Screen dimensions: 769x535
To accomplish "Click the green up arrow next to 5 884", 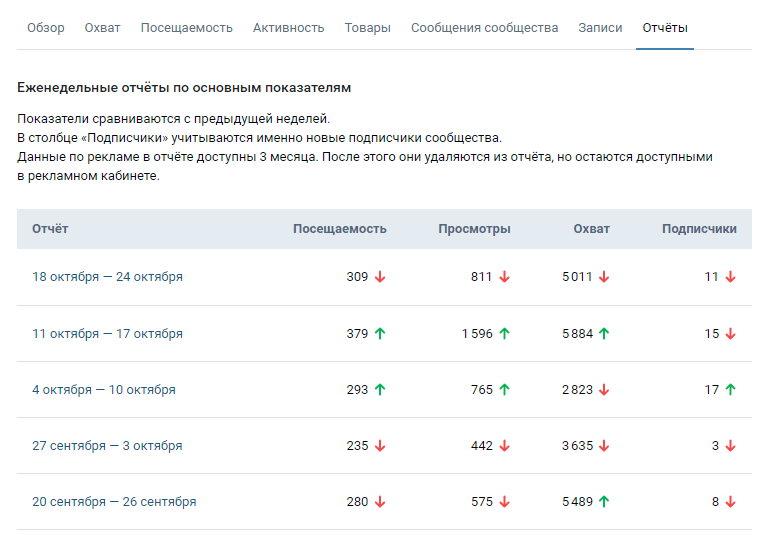I will (x=604, y=334).
